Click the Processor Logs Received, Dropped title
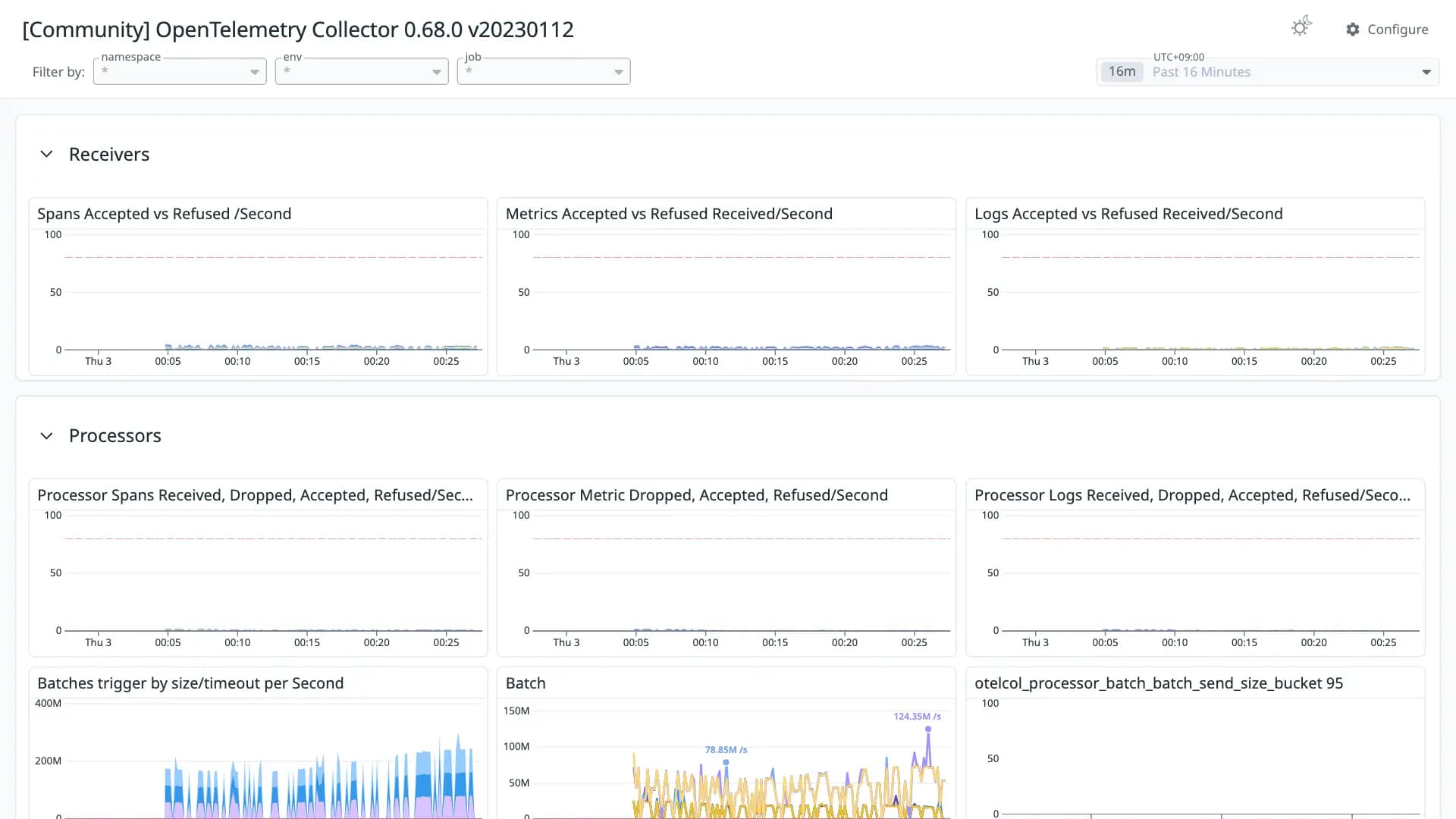 (x=1192, y=495)
